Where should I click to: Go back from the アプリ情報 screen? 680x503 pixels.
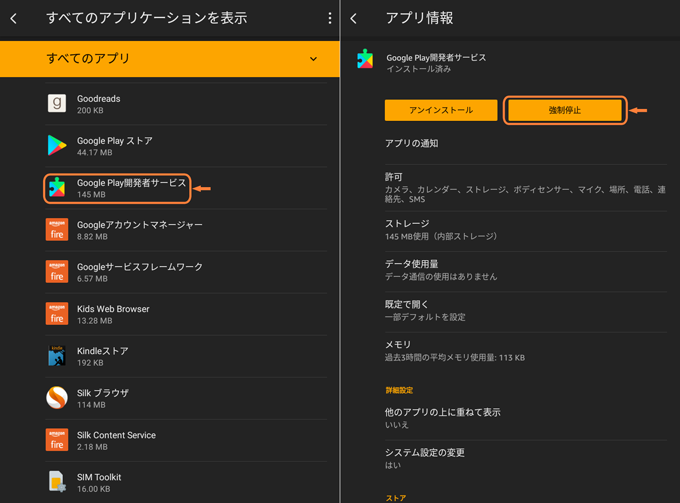point(354,18)
